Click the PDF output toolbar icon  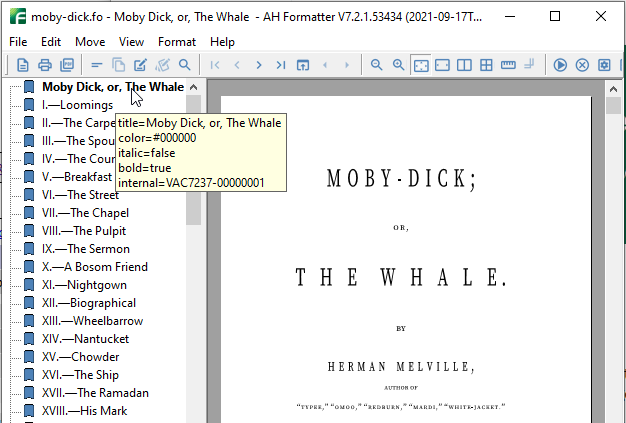(67, 65)
